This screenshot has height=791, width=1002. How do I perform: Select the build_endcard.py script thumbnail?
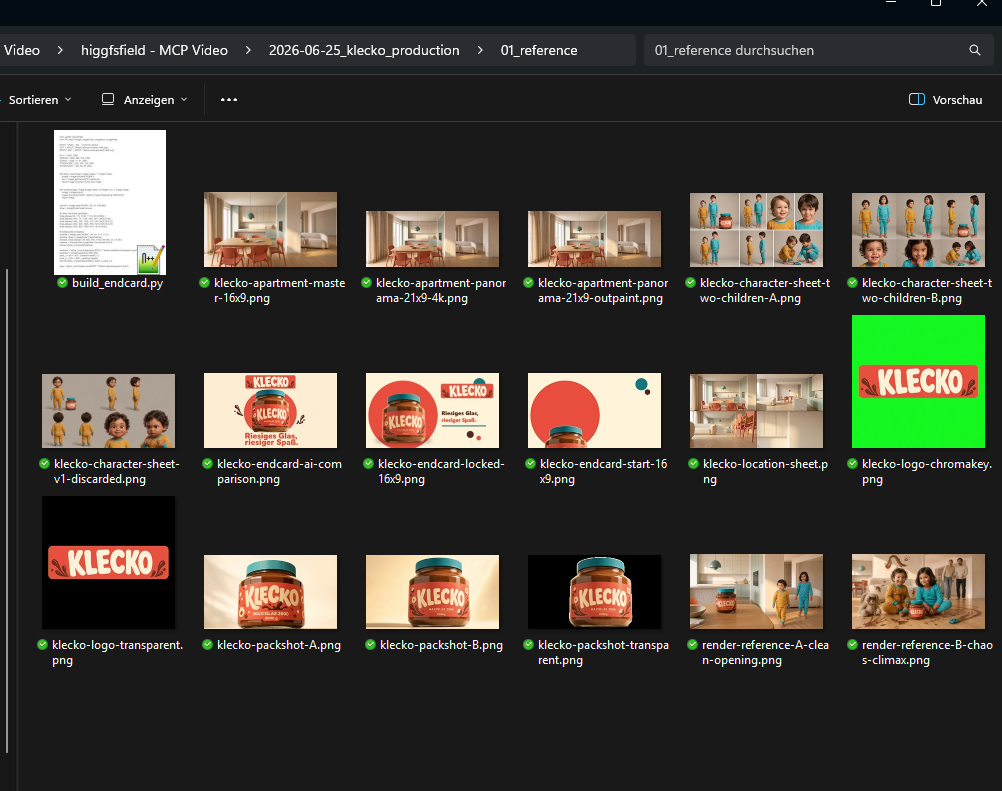[110, 202]
